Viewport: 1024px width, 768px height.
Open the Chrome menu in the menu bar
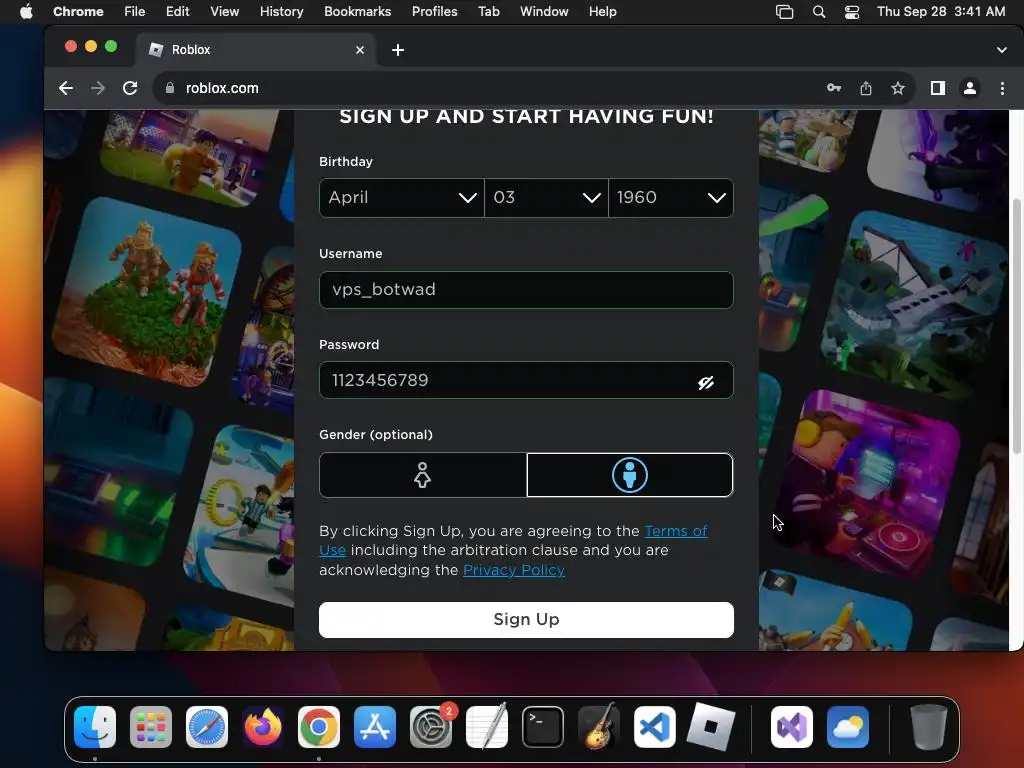pos(78,12)
